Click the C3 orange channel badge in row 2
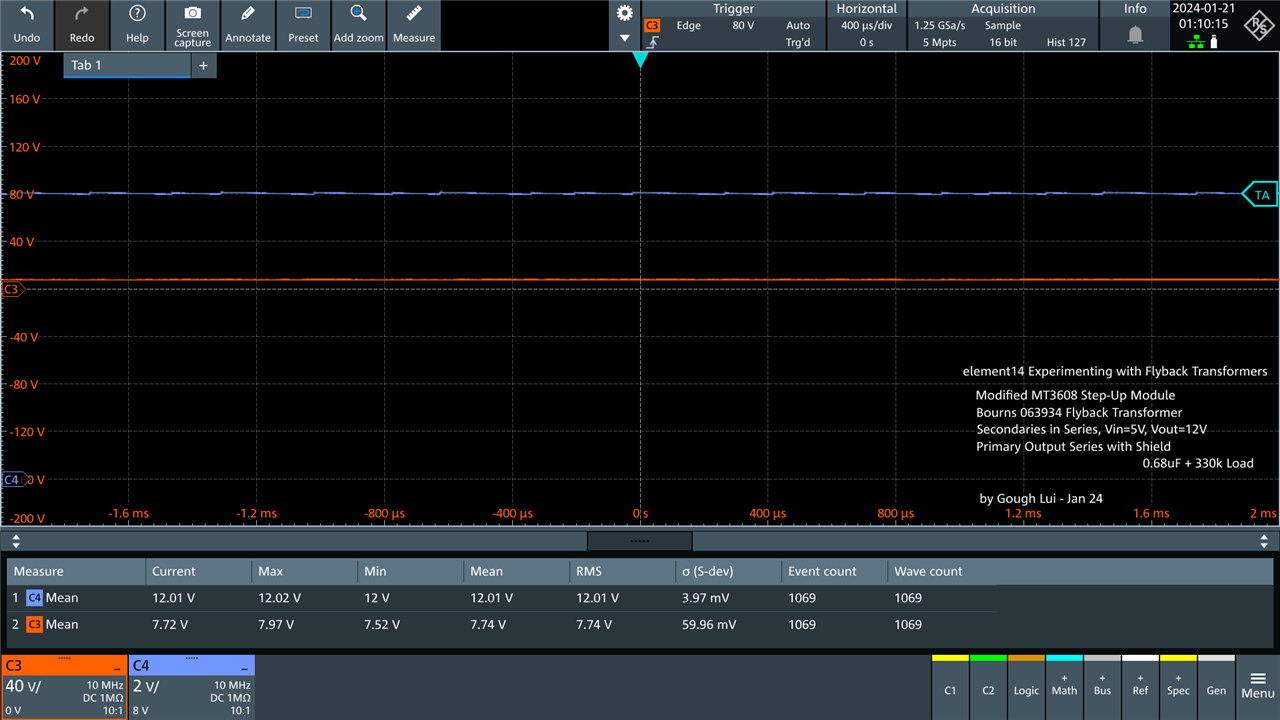This screenshot has width=1280, height=720. [34, 624]
